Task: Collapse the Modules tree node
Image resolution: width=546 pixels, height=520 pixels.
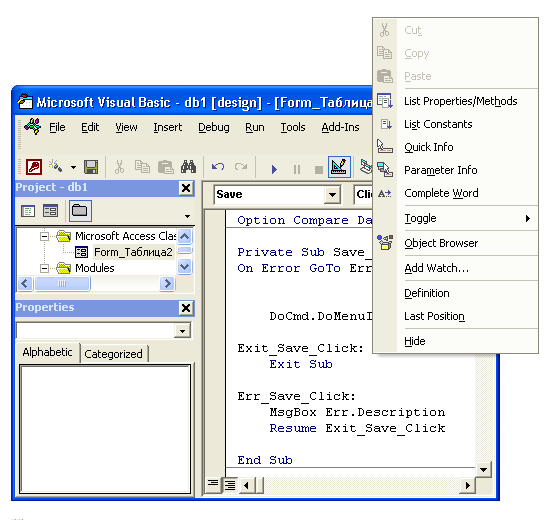Action: point(45,268)
